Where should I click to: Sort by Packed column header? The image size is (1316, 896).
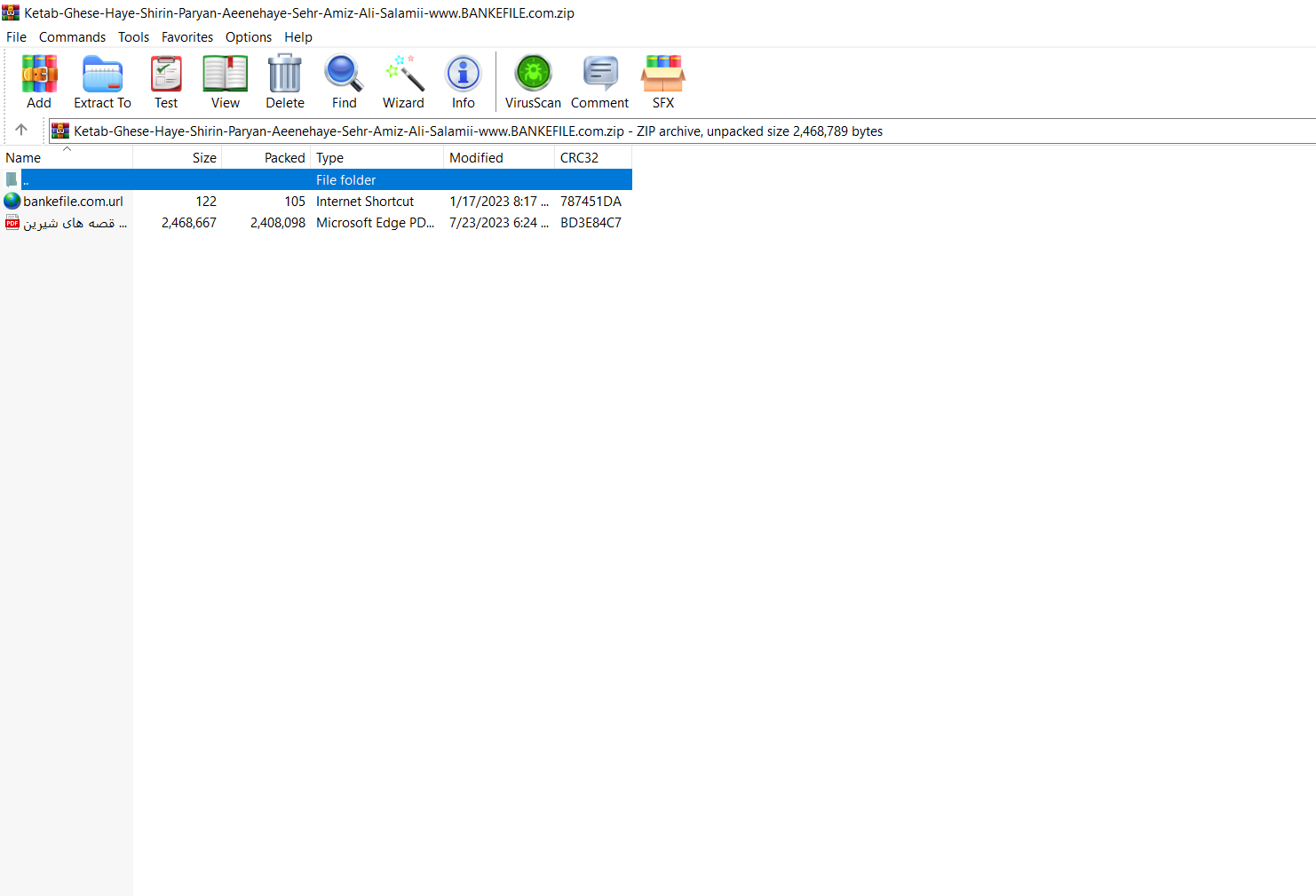click(x=266, y=157)
